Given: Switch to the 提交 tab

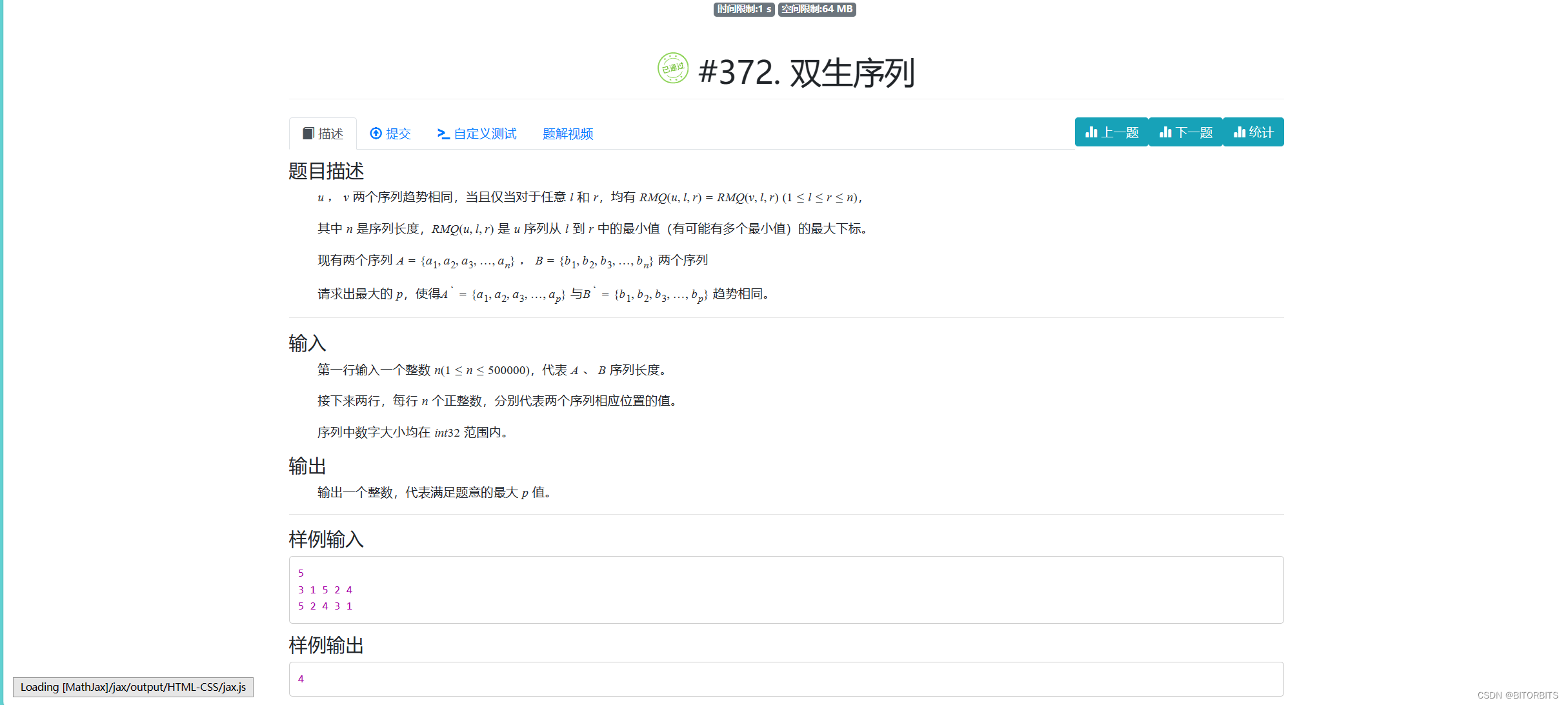Looking at the screenshot, I should click(x=398, y=134).
